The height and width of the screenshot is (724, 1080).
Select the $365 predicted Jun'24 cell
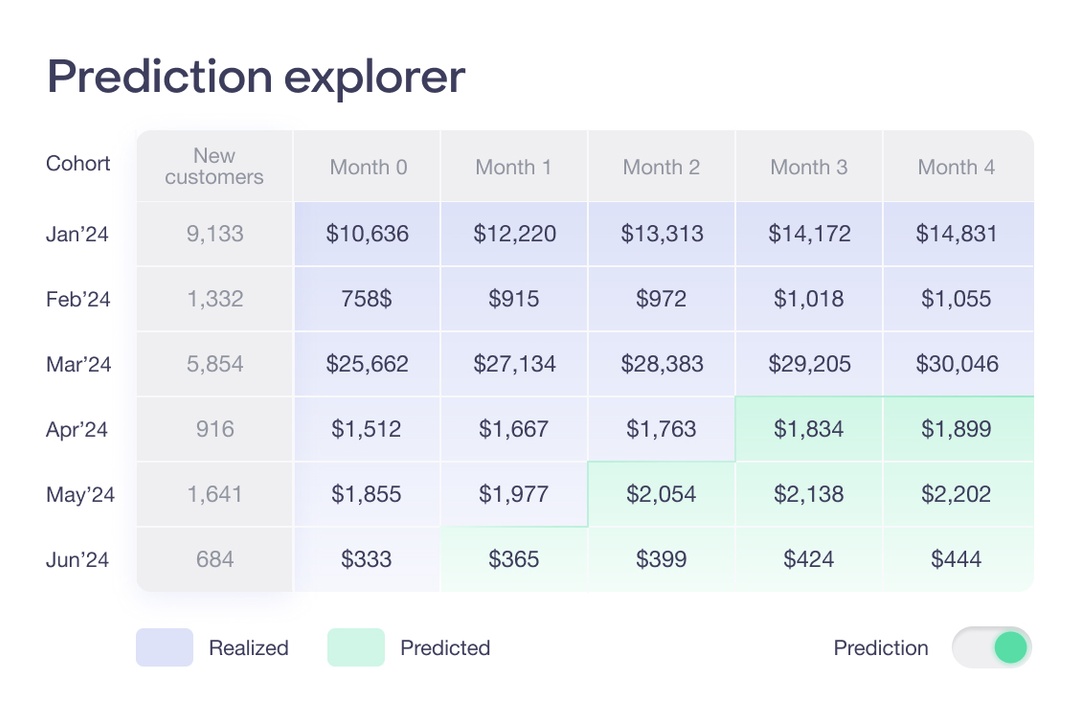pyautogui.click(x=513, y=559)
